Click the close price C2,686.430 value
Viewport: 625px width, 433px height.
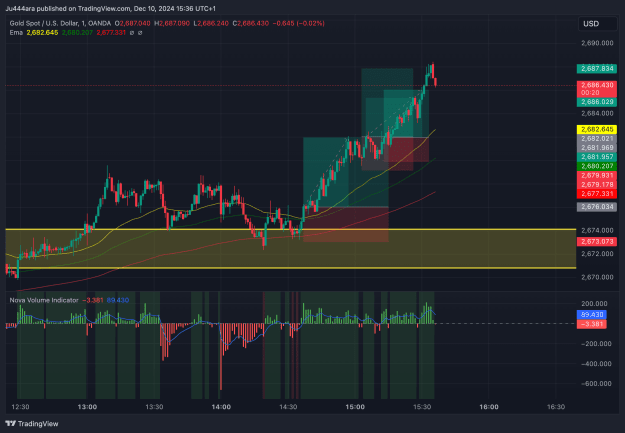pyautogui.click(x=251, y=24)
